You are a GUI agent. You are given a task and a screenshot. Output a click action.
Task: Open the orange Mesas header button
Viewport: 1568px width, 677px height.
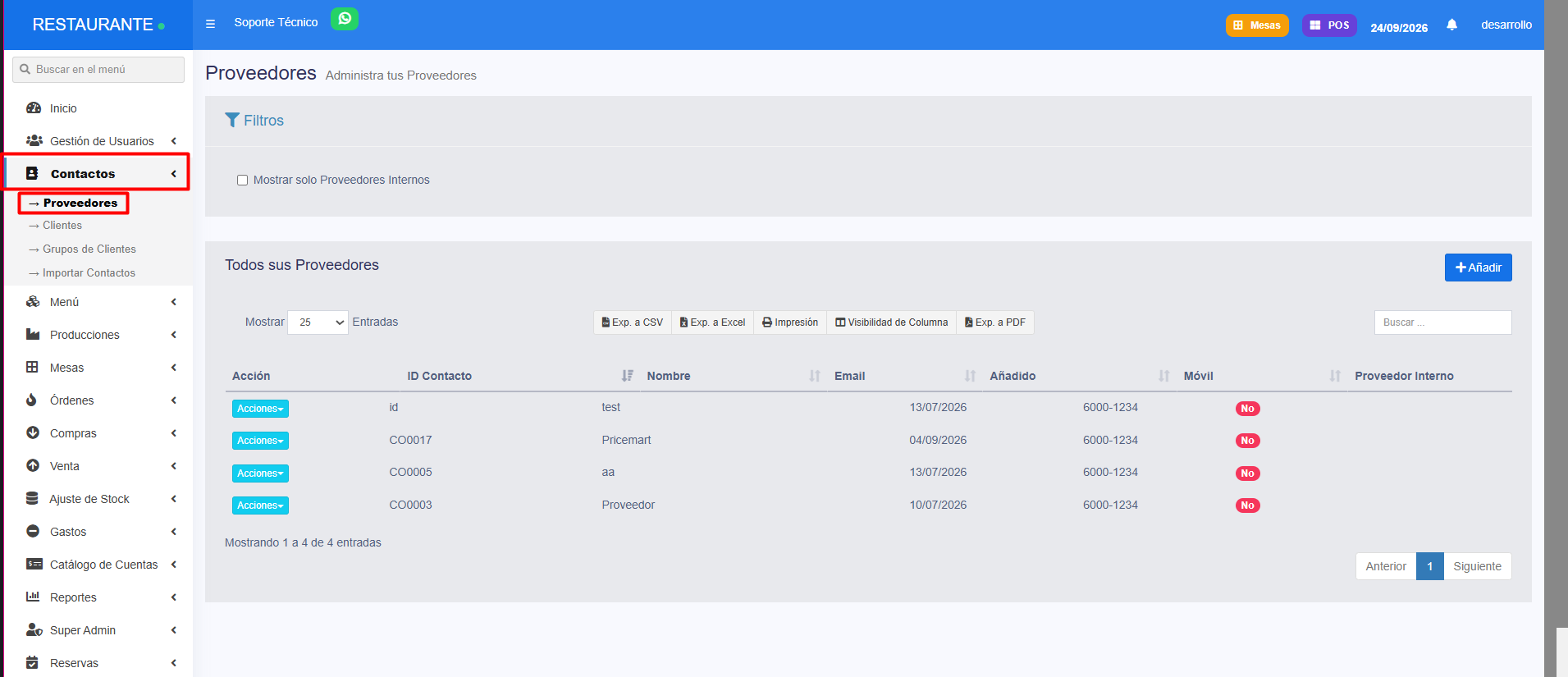click(1257, 25)
